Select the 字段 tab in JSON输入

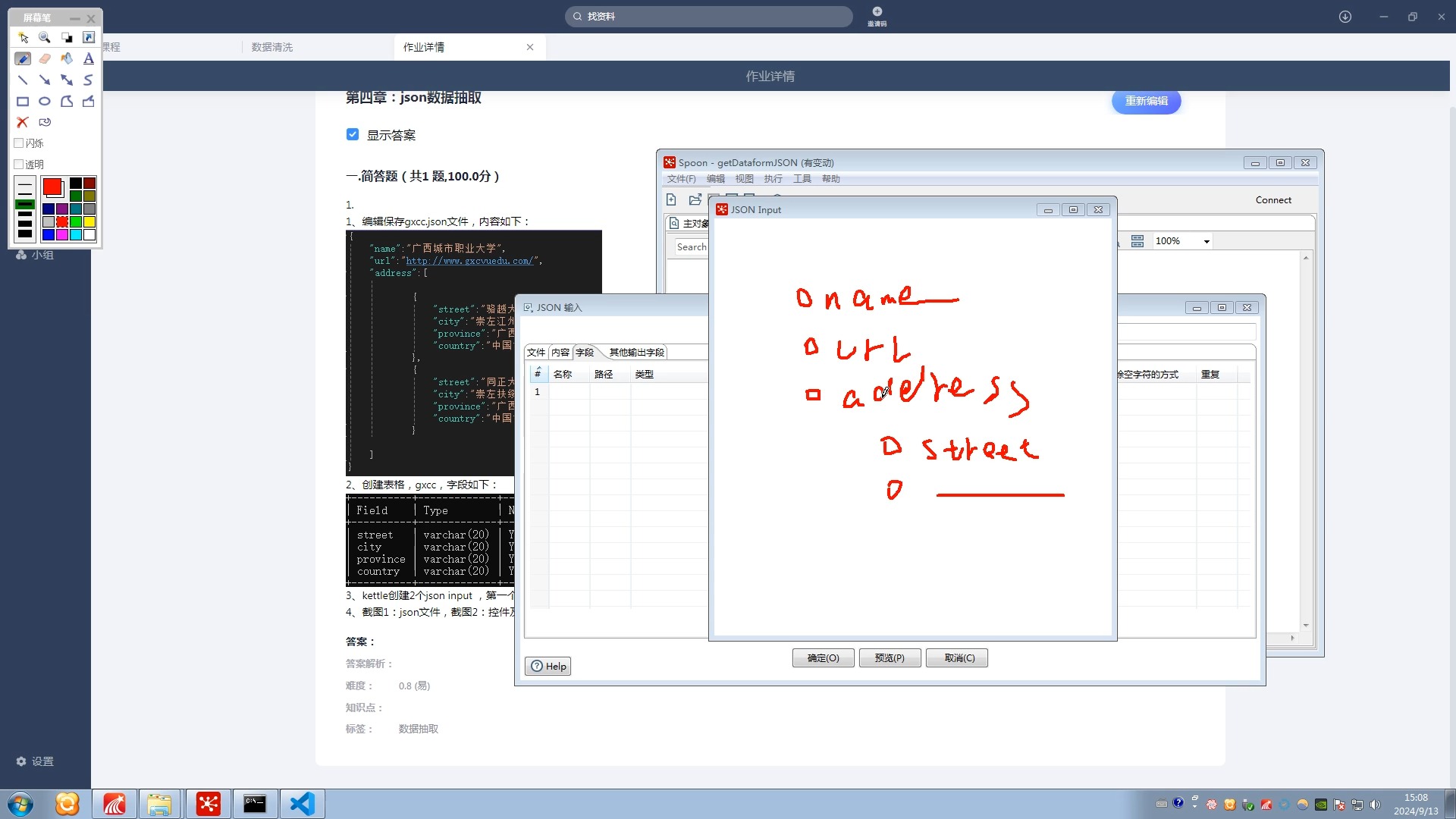click(584, 352)
